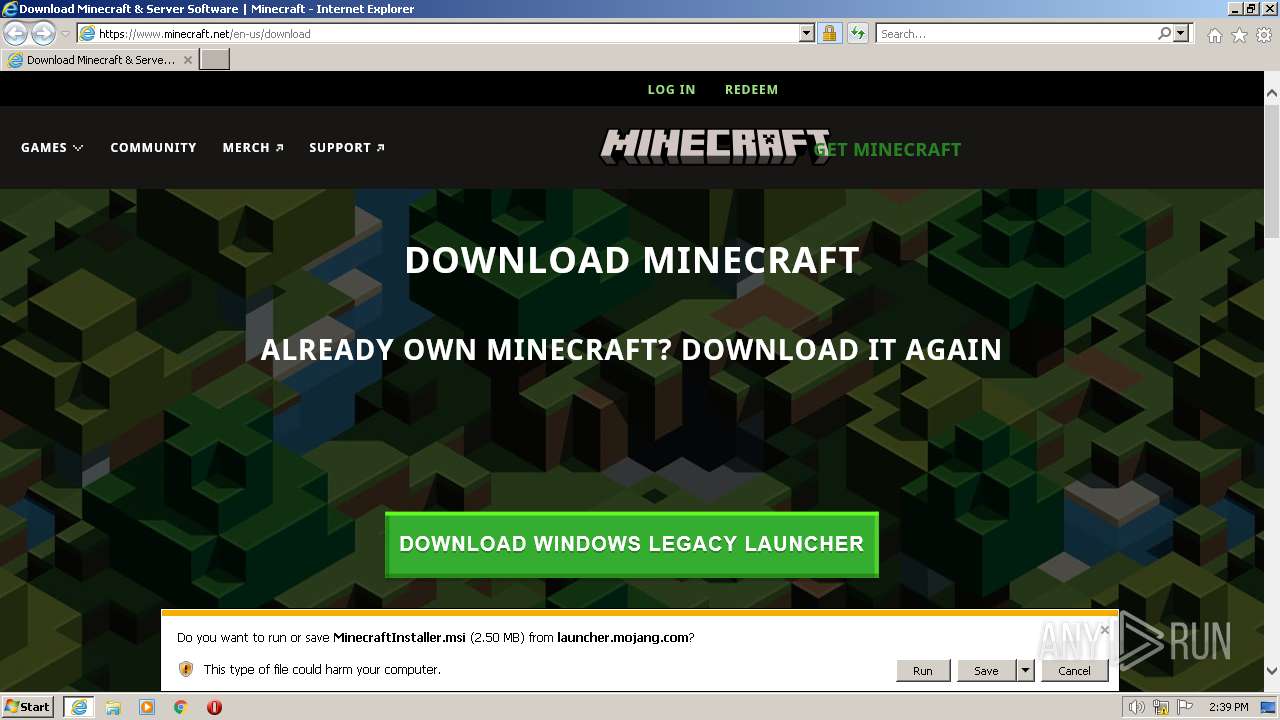The width and height of the screenshot is (1280, 720).
Task: Click the search magnifier icon
Action: pos(1164,33)
